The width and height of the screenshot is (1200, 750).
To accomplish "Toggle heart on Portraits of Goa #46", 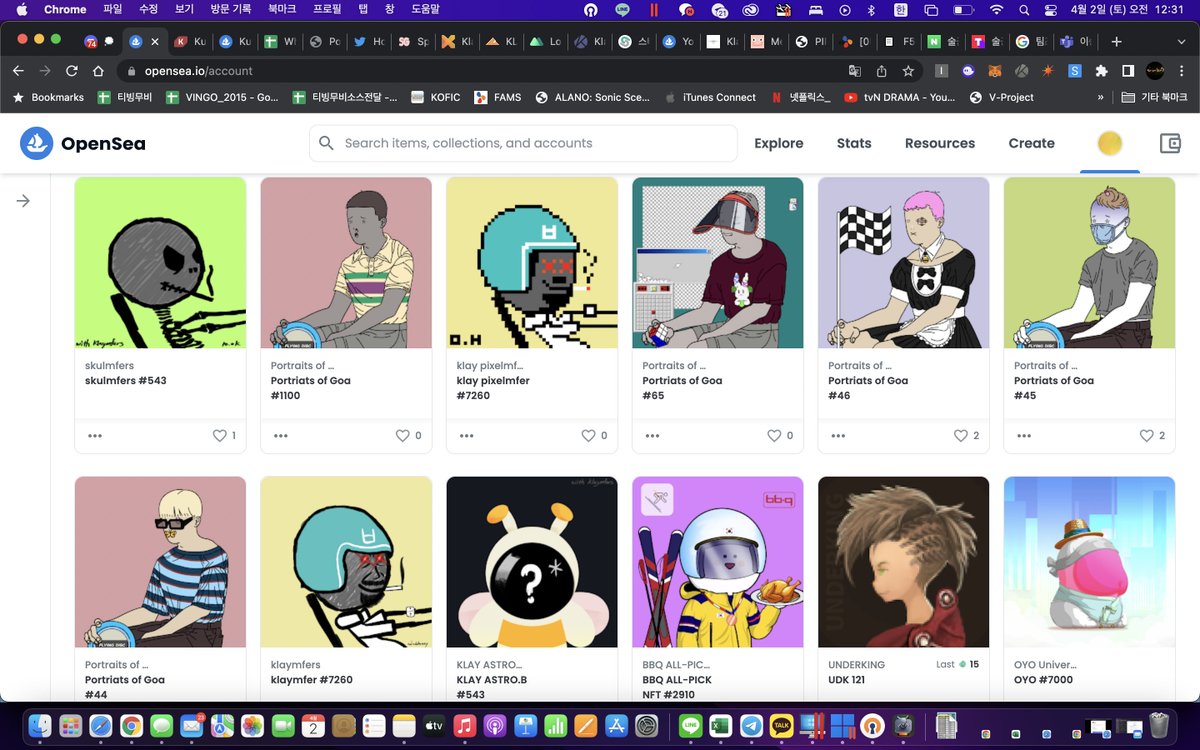I will click(x=960, y=435).
